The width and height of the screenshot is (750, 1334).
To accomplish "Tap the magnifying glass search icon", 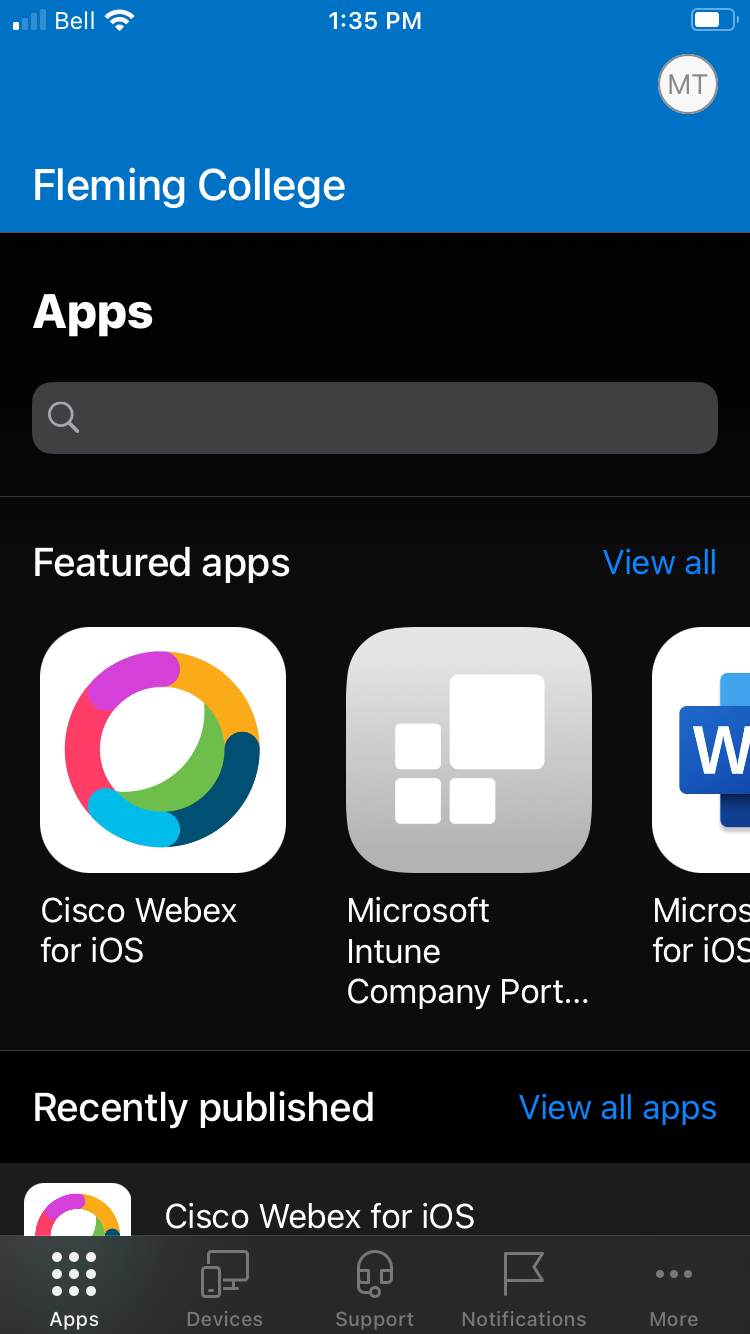I will click(64, 417).
